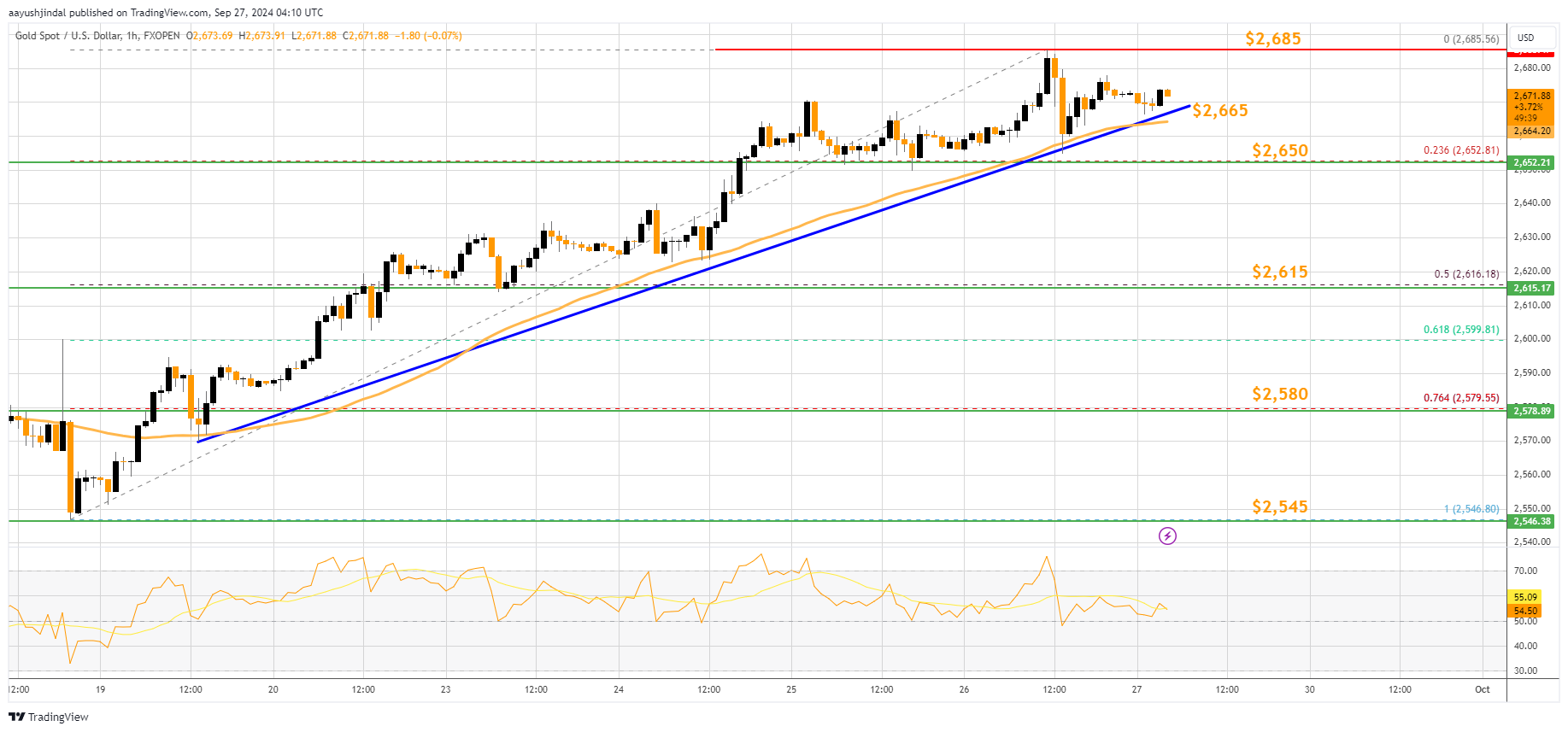Click the 2,680.00 price axis label
This screenshot has height=732, width=1568.
coord(1531,67)
